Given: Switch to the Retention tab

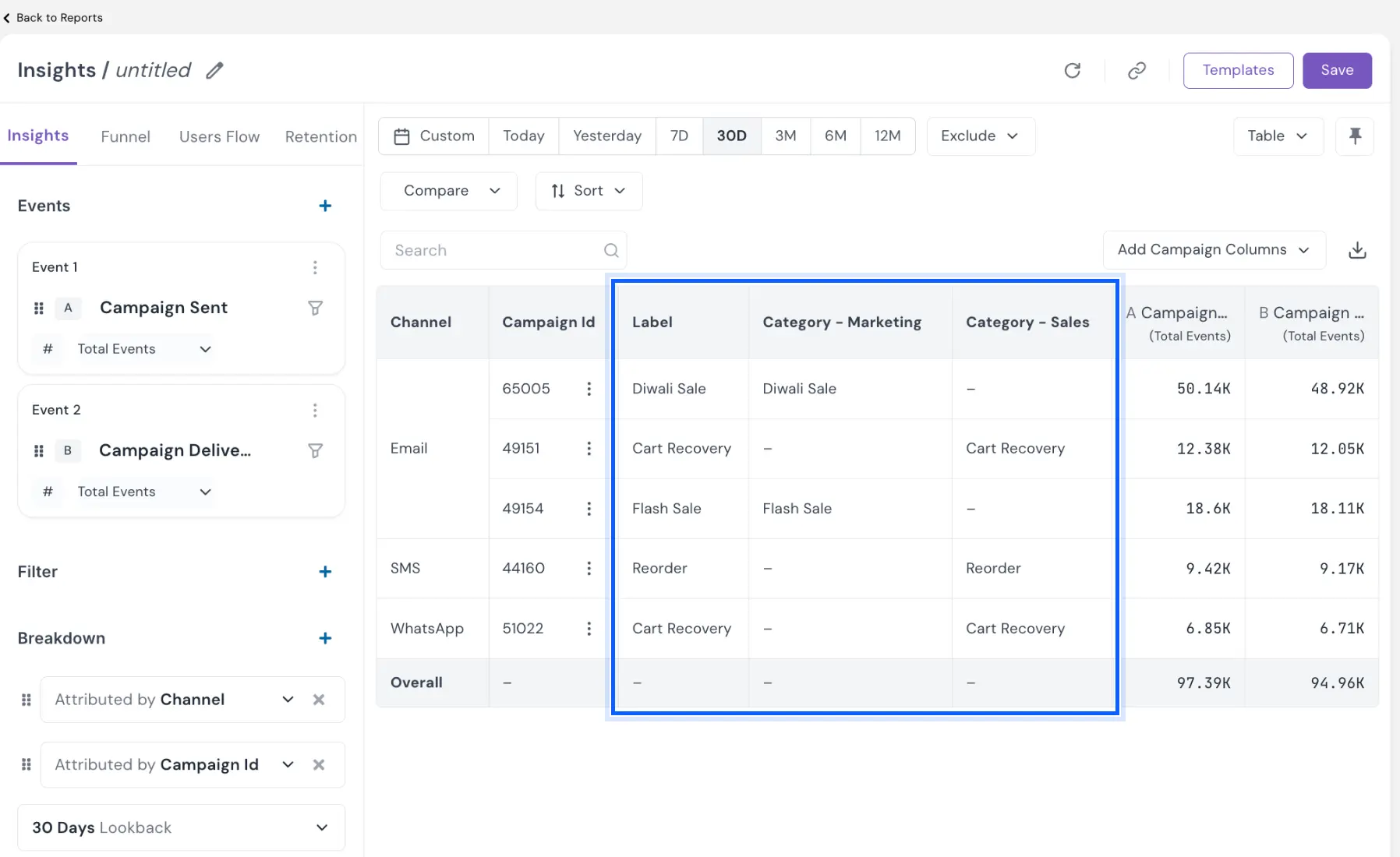Looking at the screenshot, I should pos(321,136).
